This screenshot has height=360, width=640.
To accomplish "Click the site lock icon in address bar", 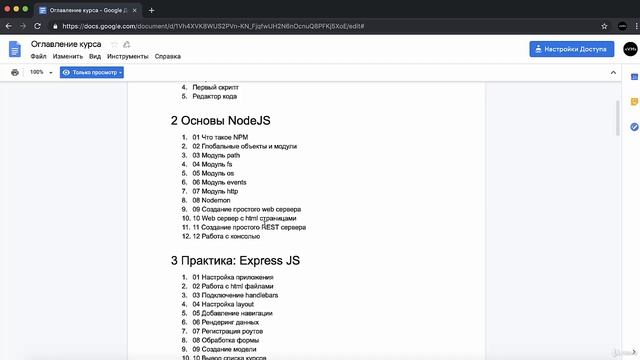I will click(56, 26).
